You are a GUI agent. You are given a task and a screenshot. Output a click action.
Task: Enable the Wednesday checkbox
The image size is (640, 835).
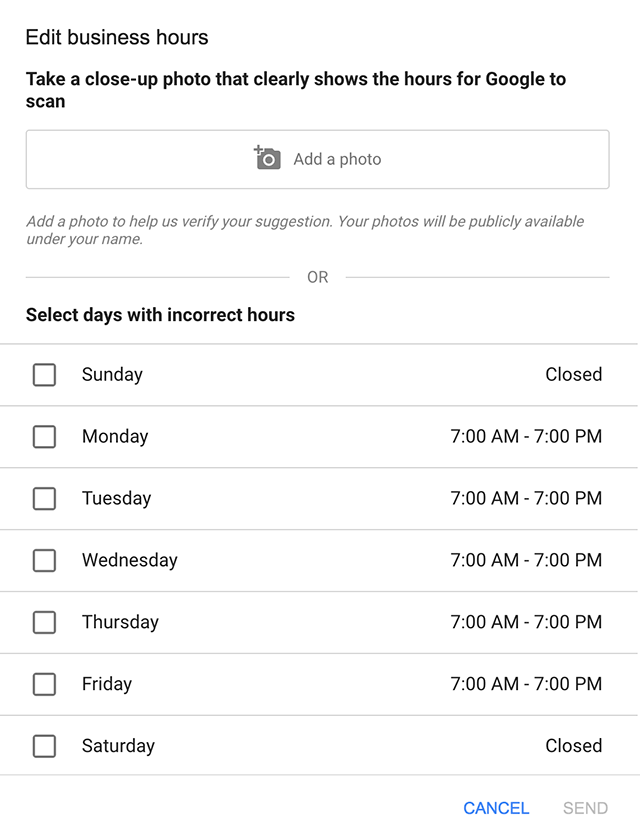(44, 560)
